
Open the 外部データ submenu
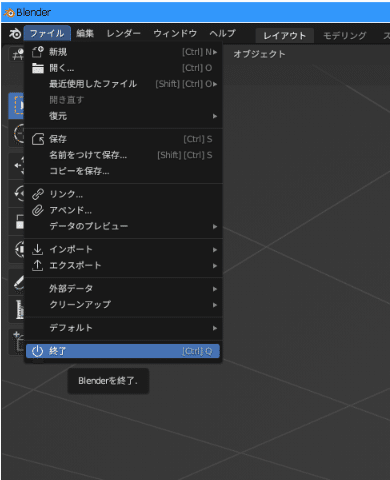[x=123, y=288]
